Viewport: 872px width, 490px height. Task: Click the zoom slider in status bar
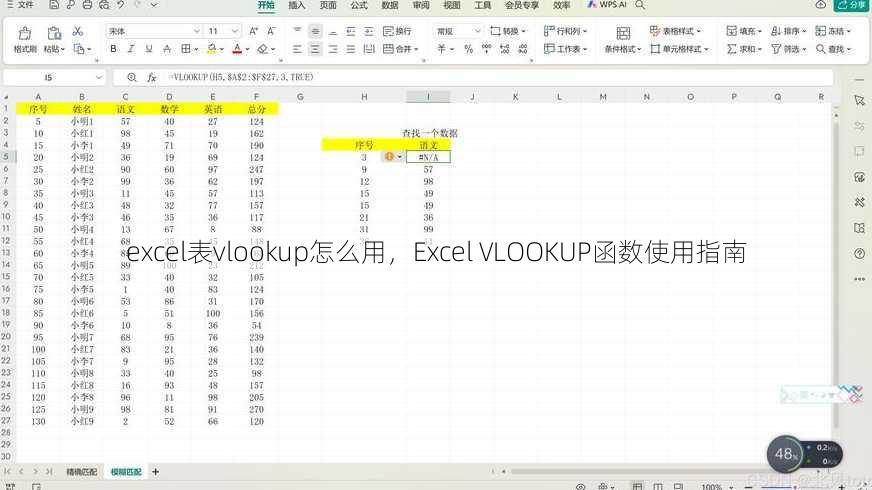[x=795, y=487]
